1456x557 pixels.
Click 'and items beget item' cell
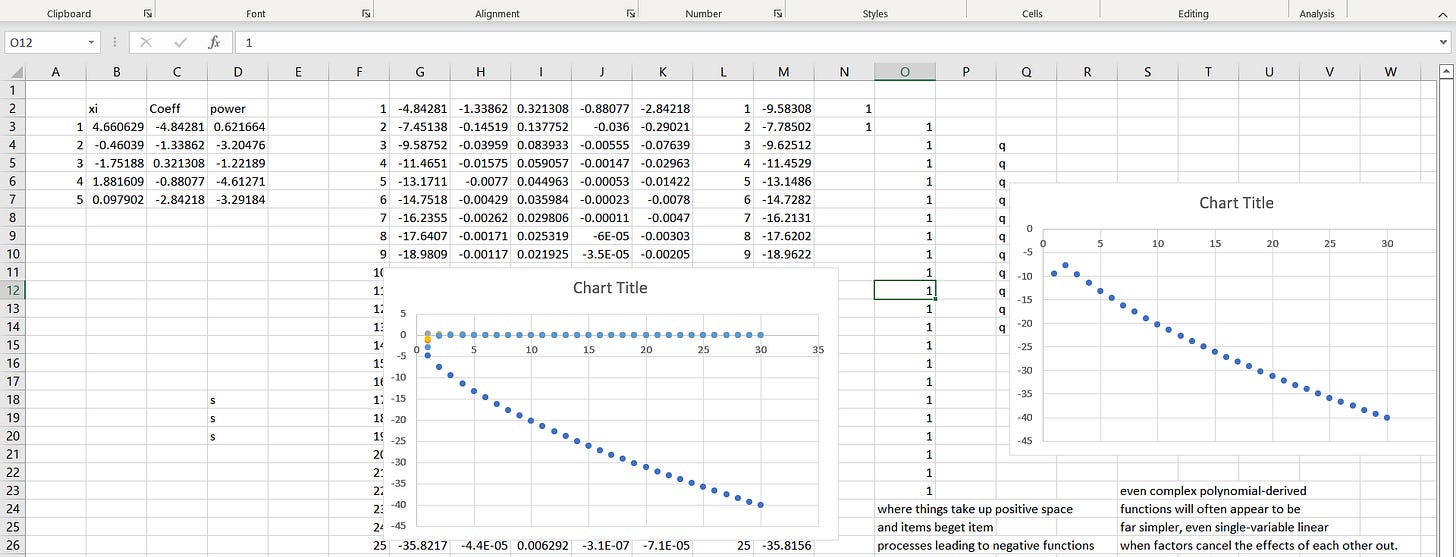point(936,527)
